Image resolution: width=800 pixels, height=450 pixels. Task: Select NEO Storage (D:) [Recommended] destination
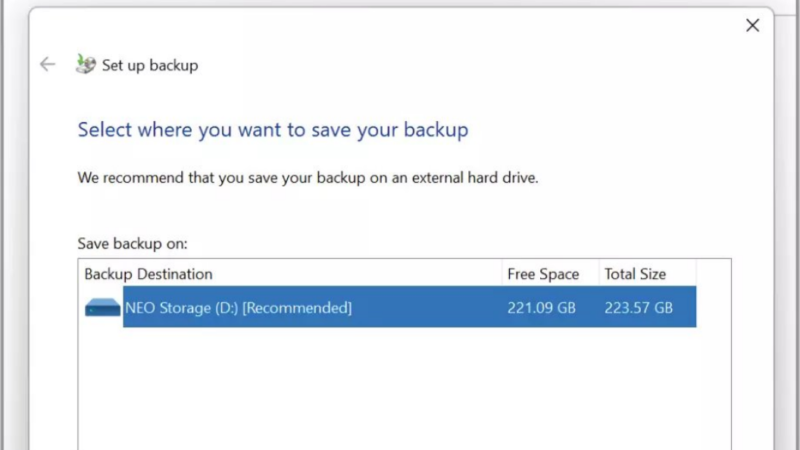pyautogui.click(x=238, y=308)
